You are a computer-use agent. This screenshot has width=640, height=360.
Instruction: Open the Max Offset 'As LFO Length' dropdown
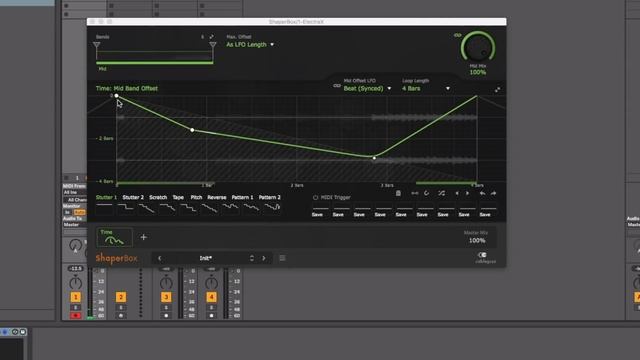point(250,44)
